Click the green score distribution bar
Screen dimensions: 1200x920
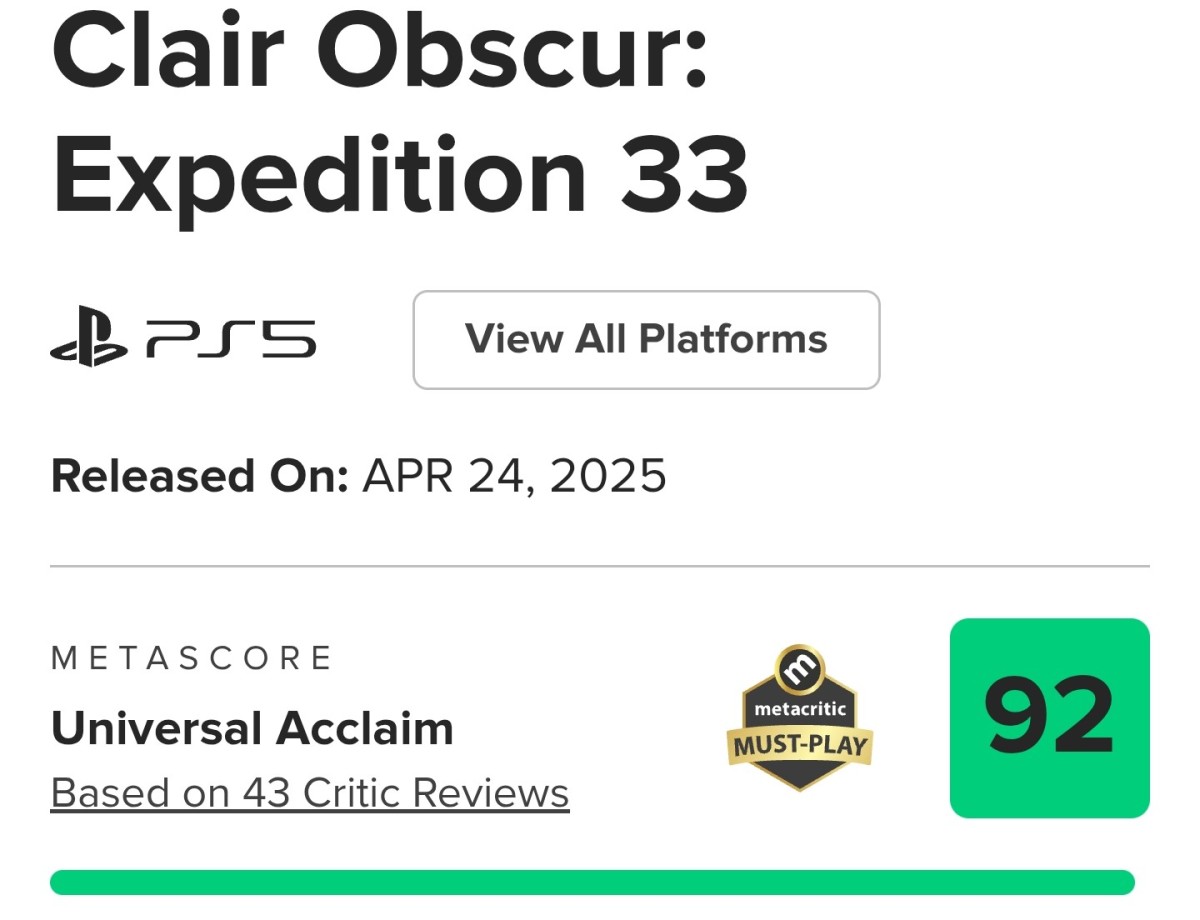tap(592, 882)
